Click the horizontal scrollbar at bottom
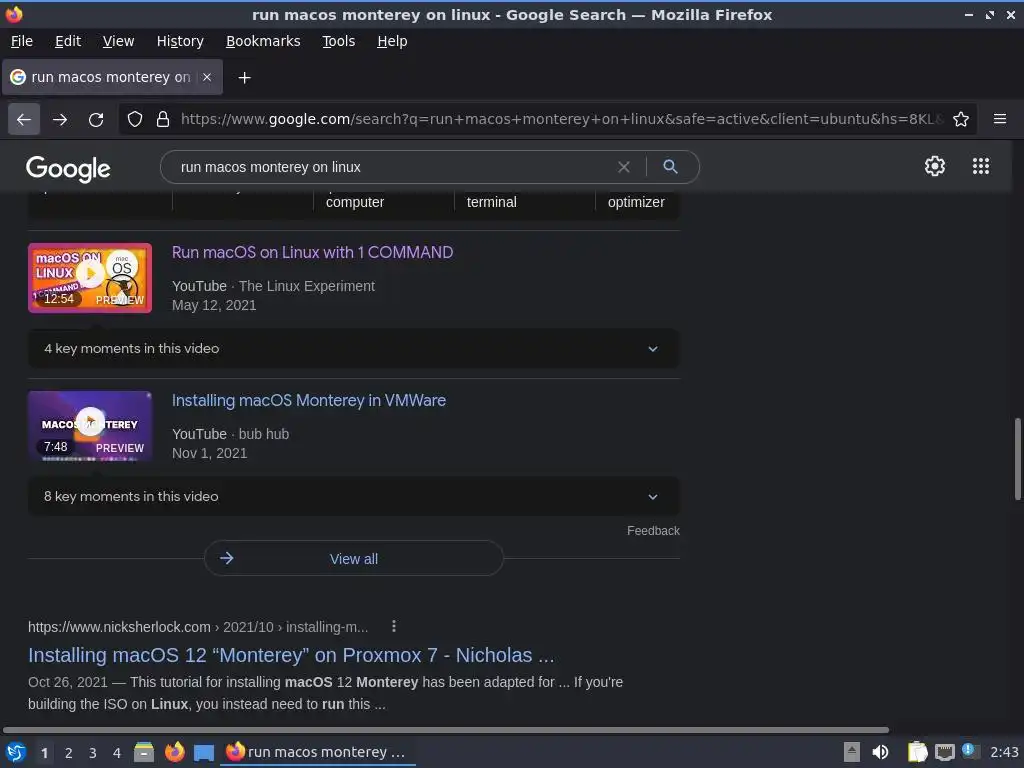 [x=446, y=730]
